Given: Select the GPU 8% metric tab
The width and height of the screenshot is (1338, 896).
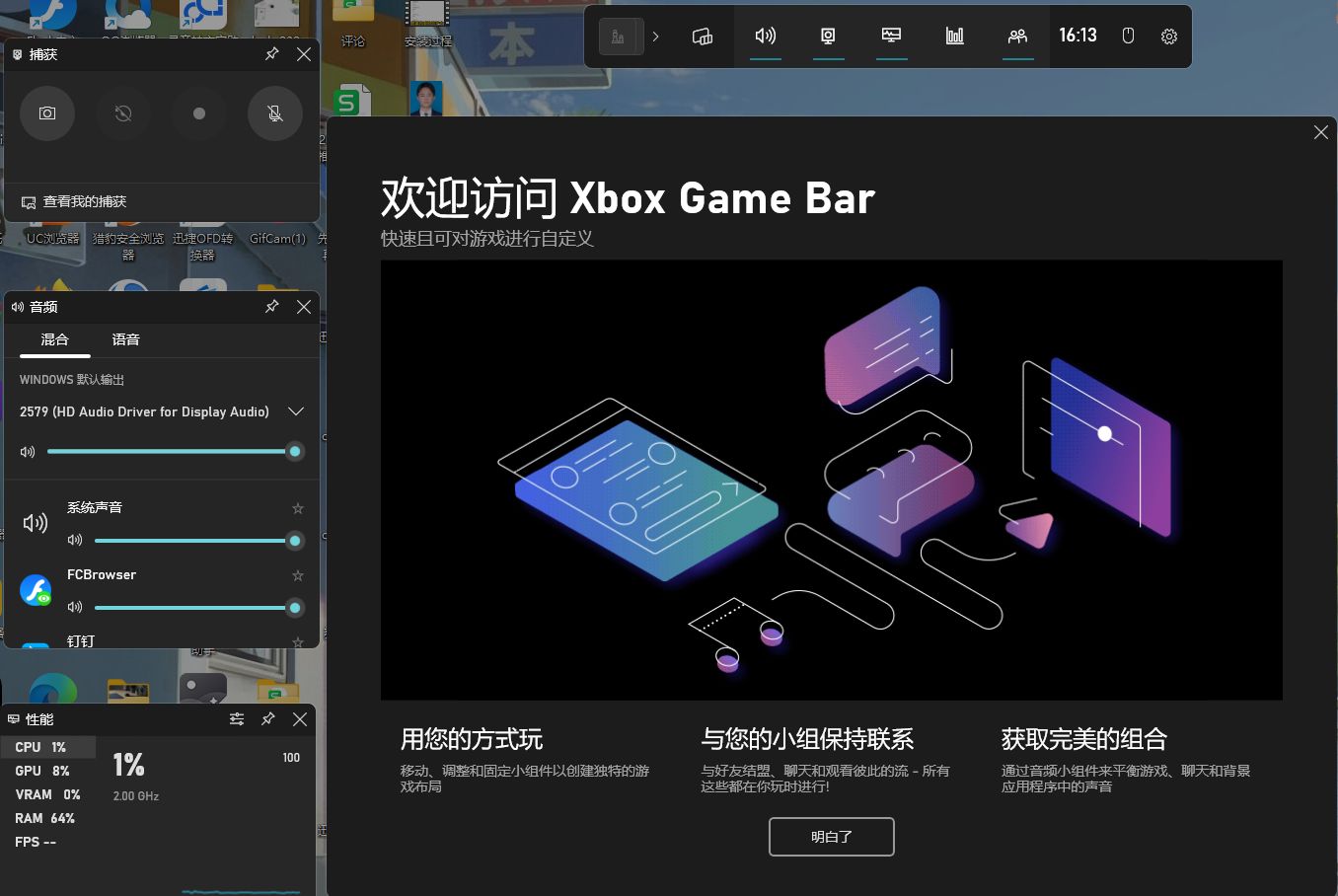Looking at the screenshot, I should tap(48, 771).
